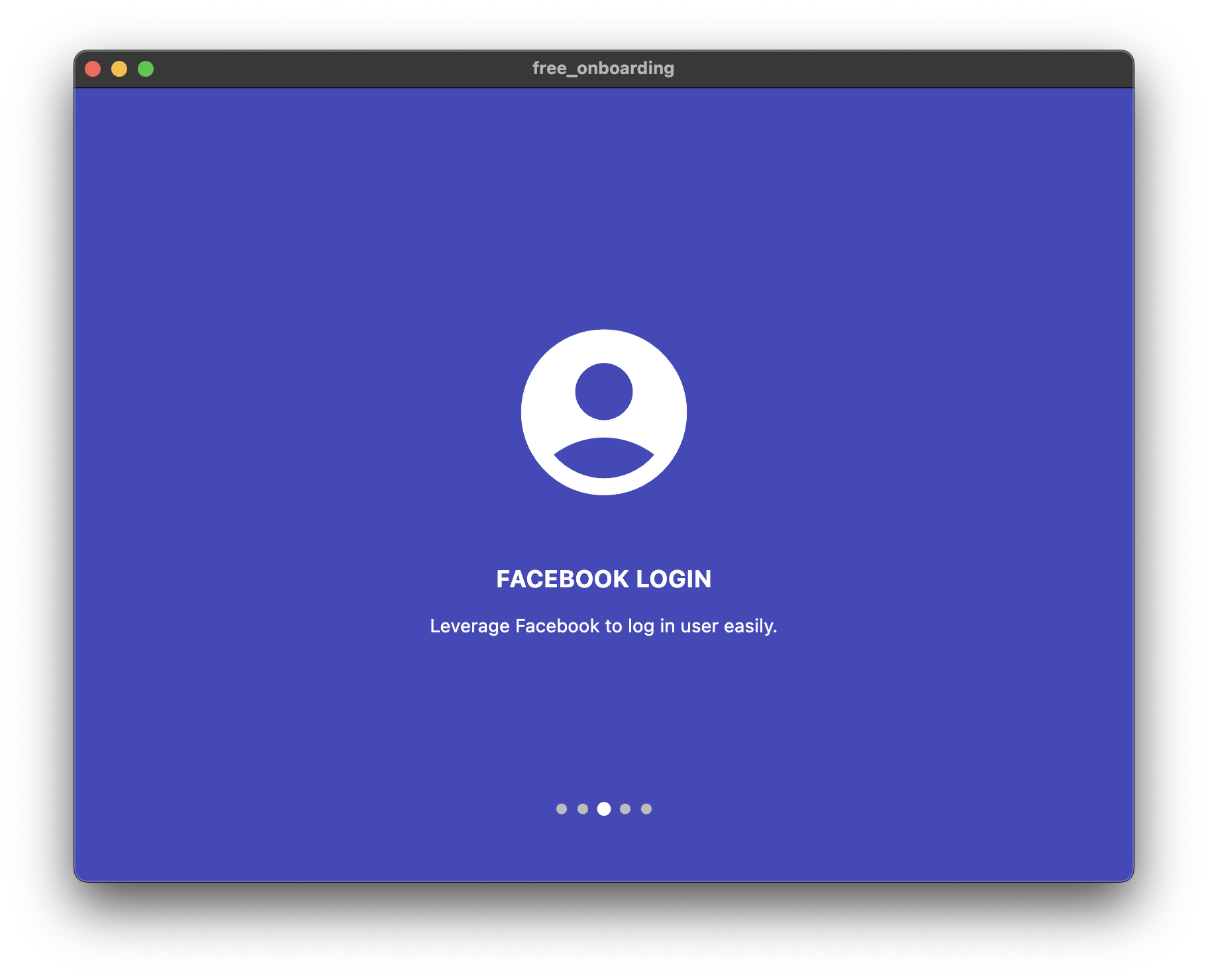Jump to the fifth onboarding page dot
Image resolution: width=1208 pixels, height=980 pixels.
click(x=646, y=808)
